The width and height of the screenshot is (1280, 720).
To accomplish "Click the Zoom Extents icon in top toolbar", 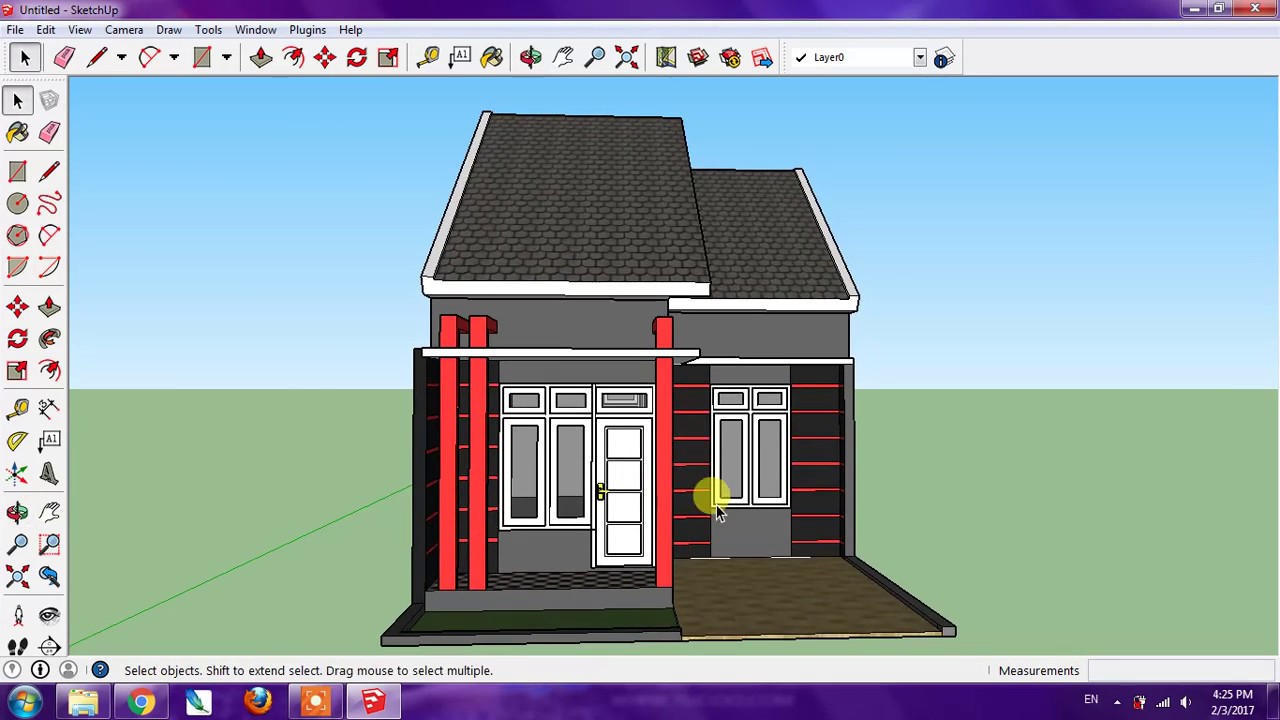I will pos(627,57).
